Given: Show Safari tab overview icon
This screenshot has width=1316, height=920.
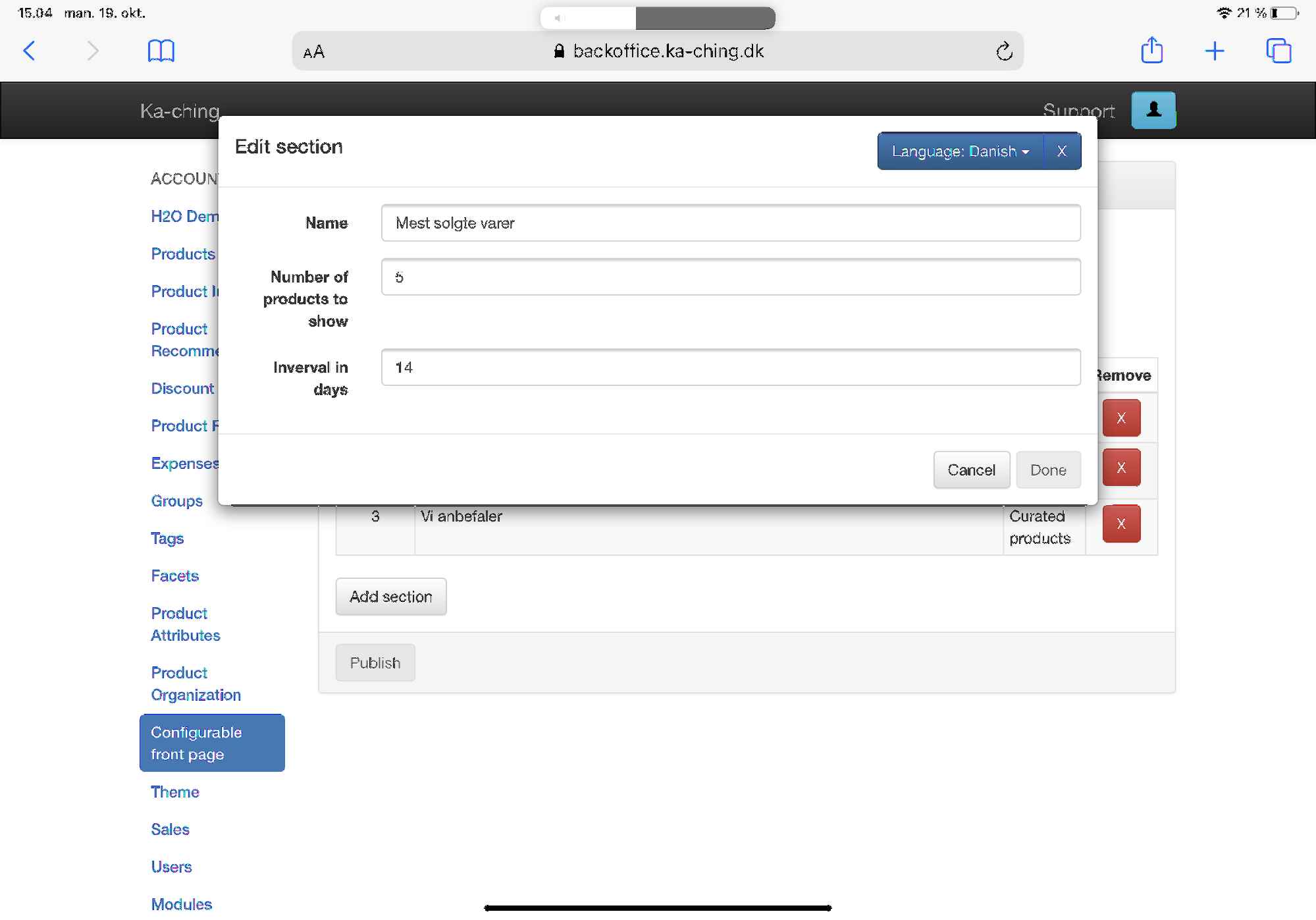Looking at the screenshot, I should click(1278, 51).
